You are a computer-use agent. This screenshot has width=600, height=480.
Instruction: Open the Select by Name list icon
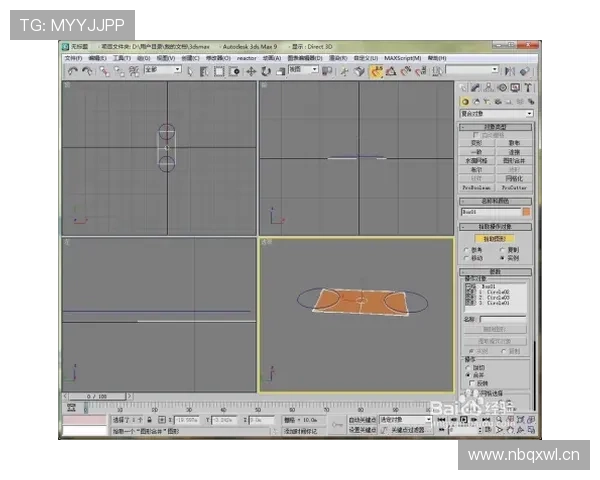pyautogui.click(x=204, y=71)
